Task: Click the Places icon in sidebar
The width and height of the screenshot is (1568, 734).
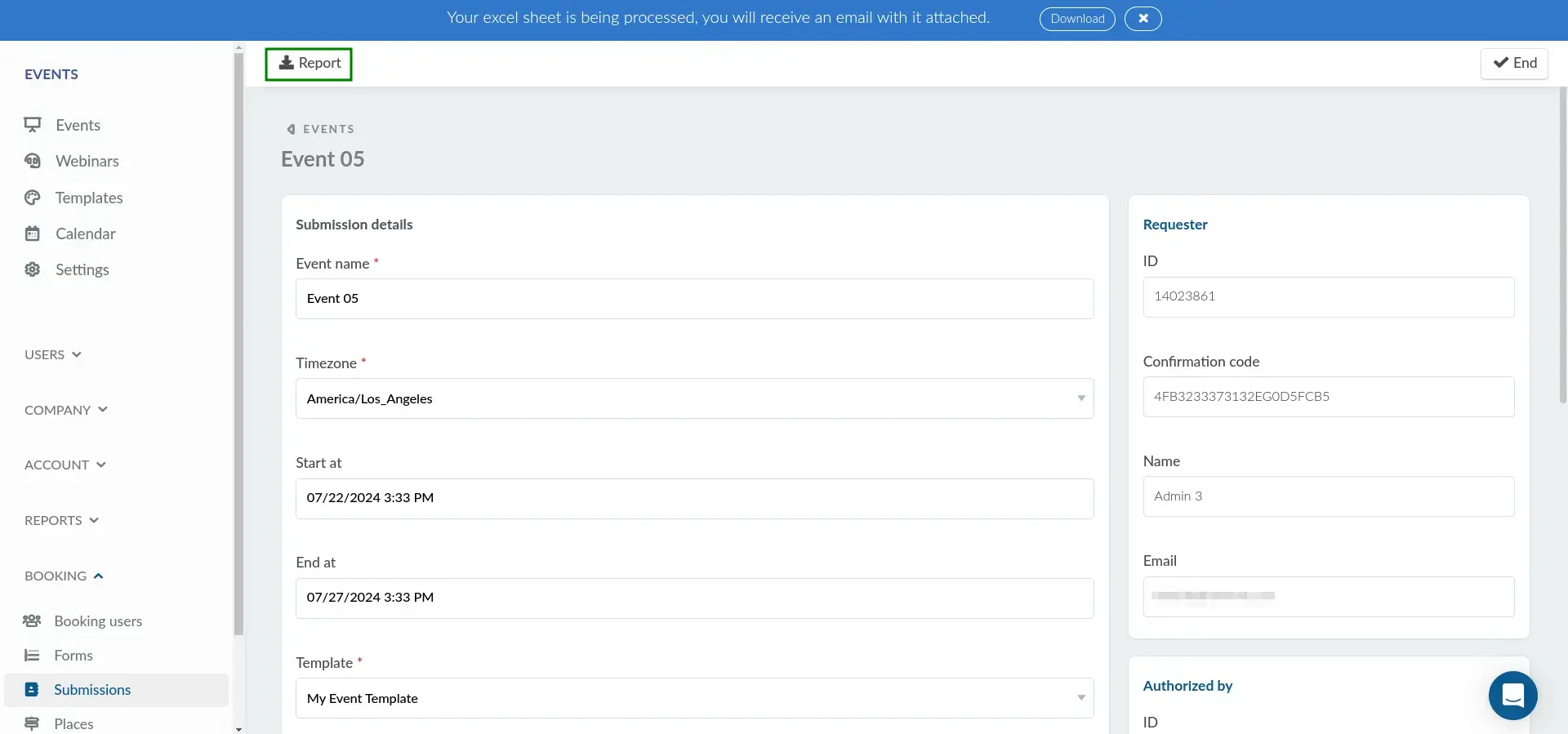Action: pyautogui.click(x=32, y=723)
